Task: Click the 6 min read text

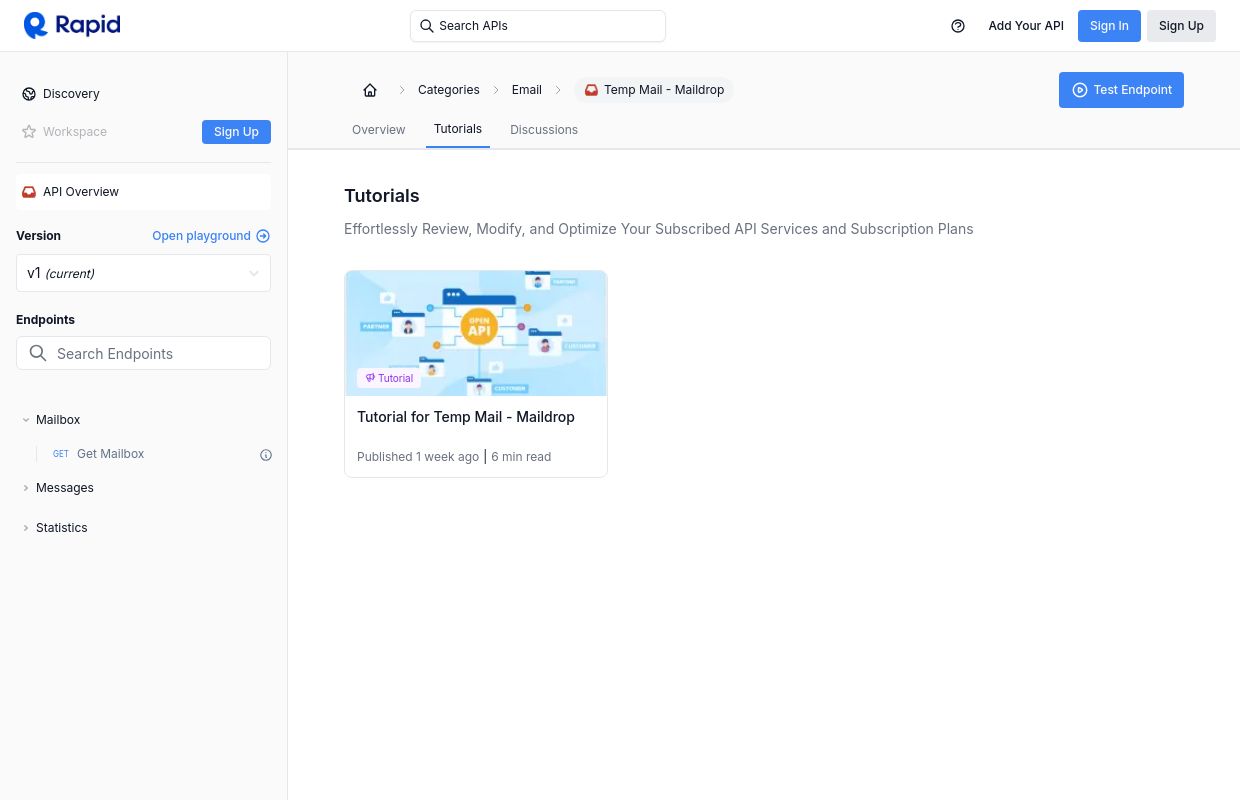Action: pos(521,457)
